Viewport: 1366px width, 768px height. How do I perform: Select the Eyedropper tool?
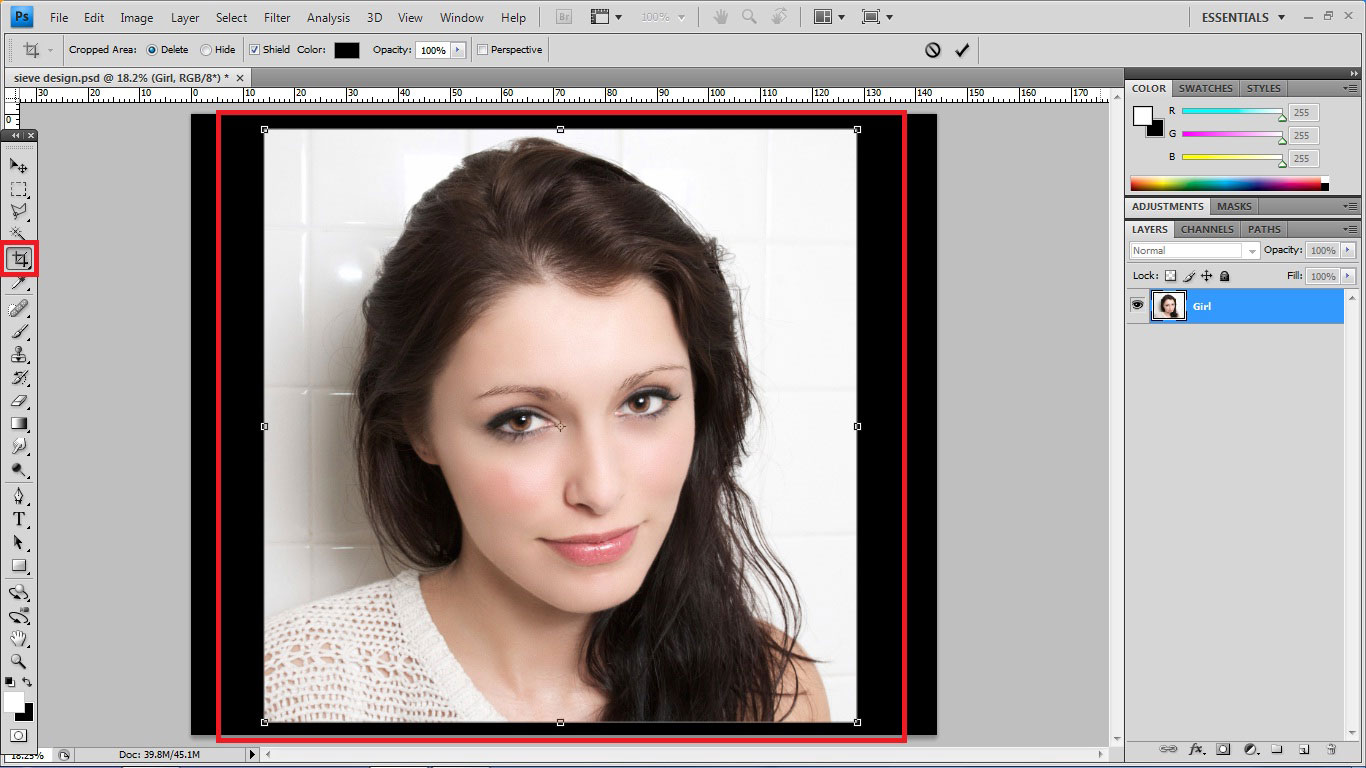coord(19,284)
